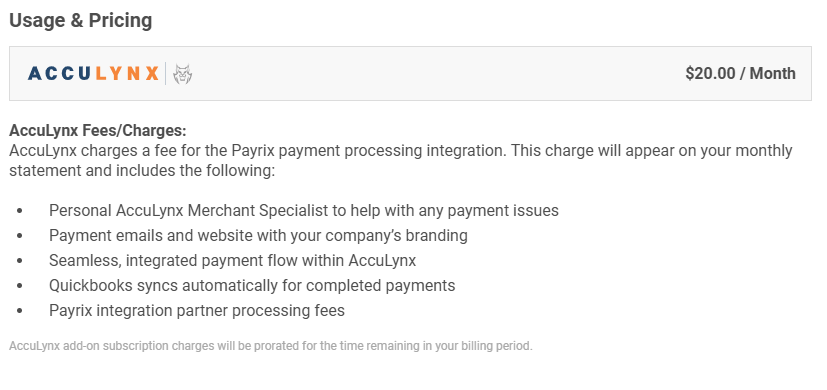Viewport: 827px width, 390px height.
Task: Click the Personal AccuLynx Merchant Specialist bullet
Action: pyautogui.click(x=304, y=211)
